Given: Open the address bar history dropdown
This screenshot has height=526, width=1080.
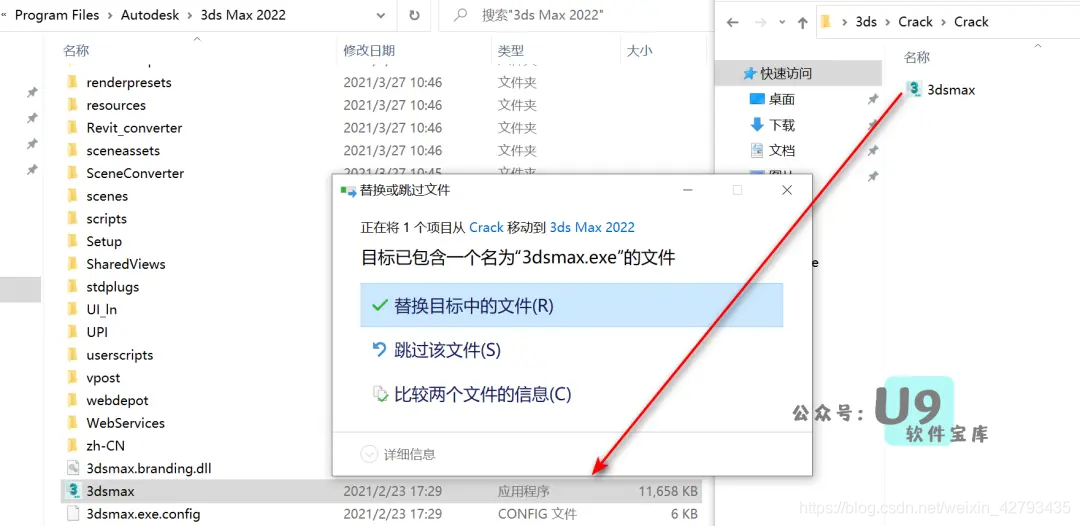Looking at the screenshot, I should 381,14.
